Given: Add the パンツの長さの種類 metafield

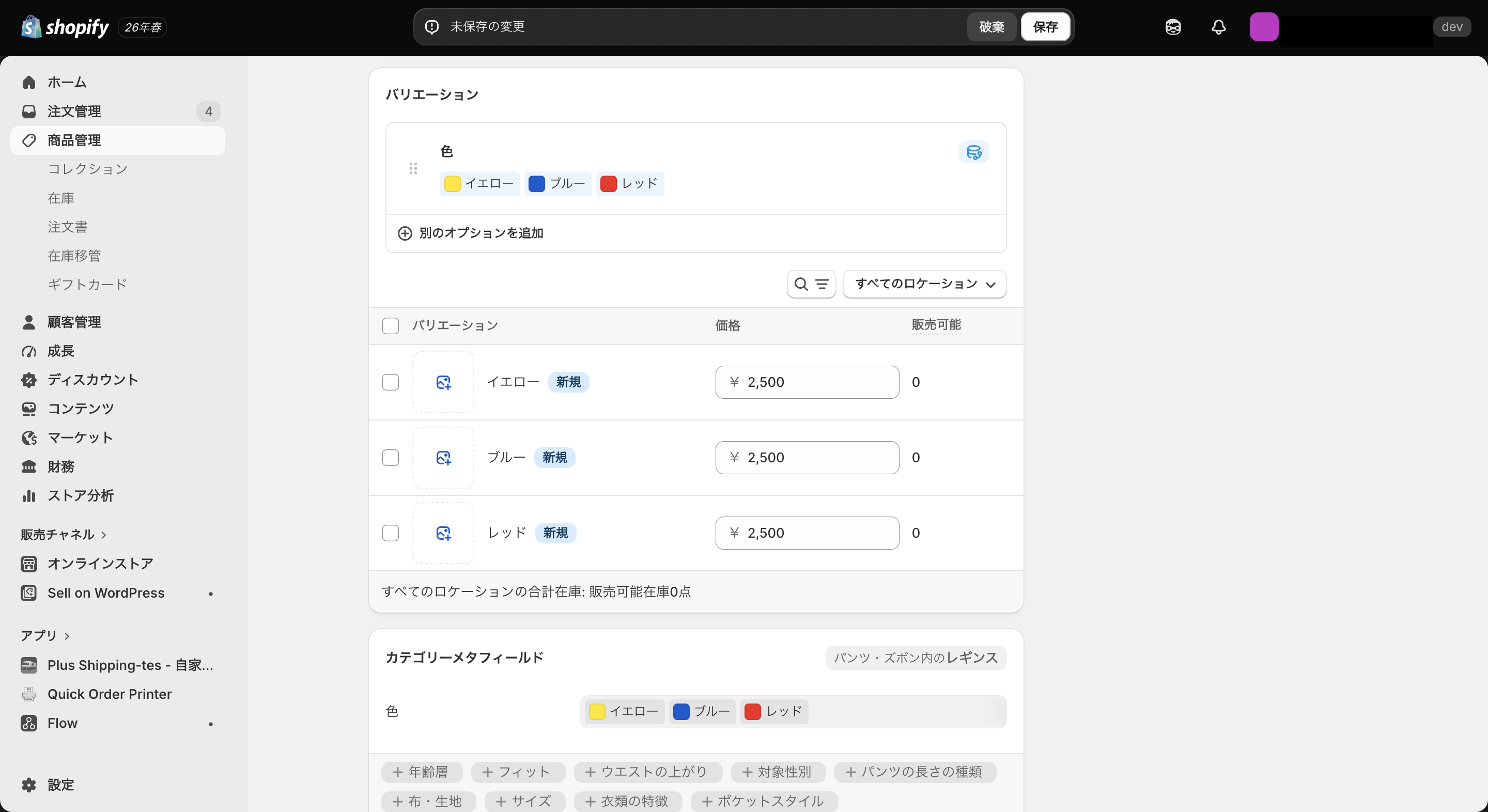Looking at the screenshot, I should [x=915, y=772].
